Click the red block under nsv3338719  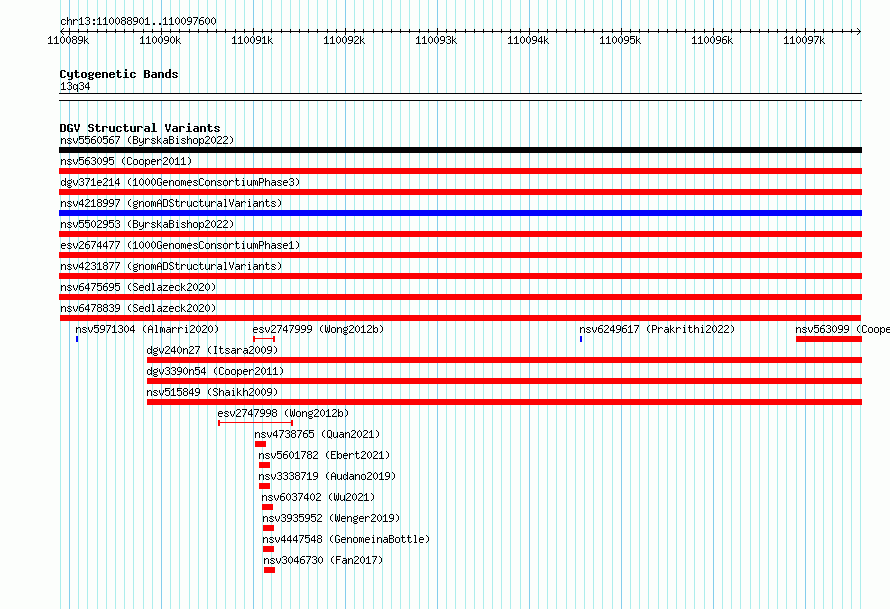[x=265, y=486]
